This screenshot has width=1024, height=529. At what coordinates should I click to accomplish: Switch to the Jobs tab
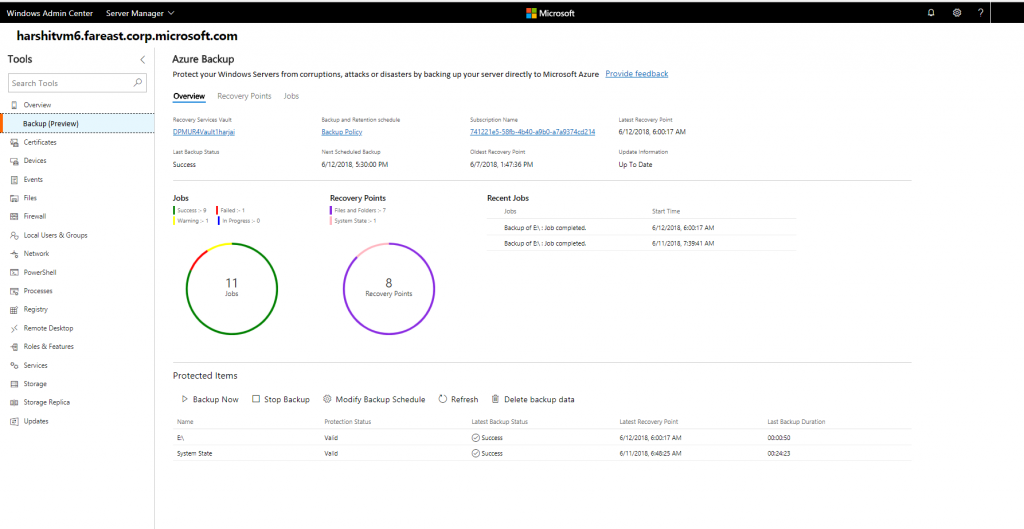291,96
